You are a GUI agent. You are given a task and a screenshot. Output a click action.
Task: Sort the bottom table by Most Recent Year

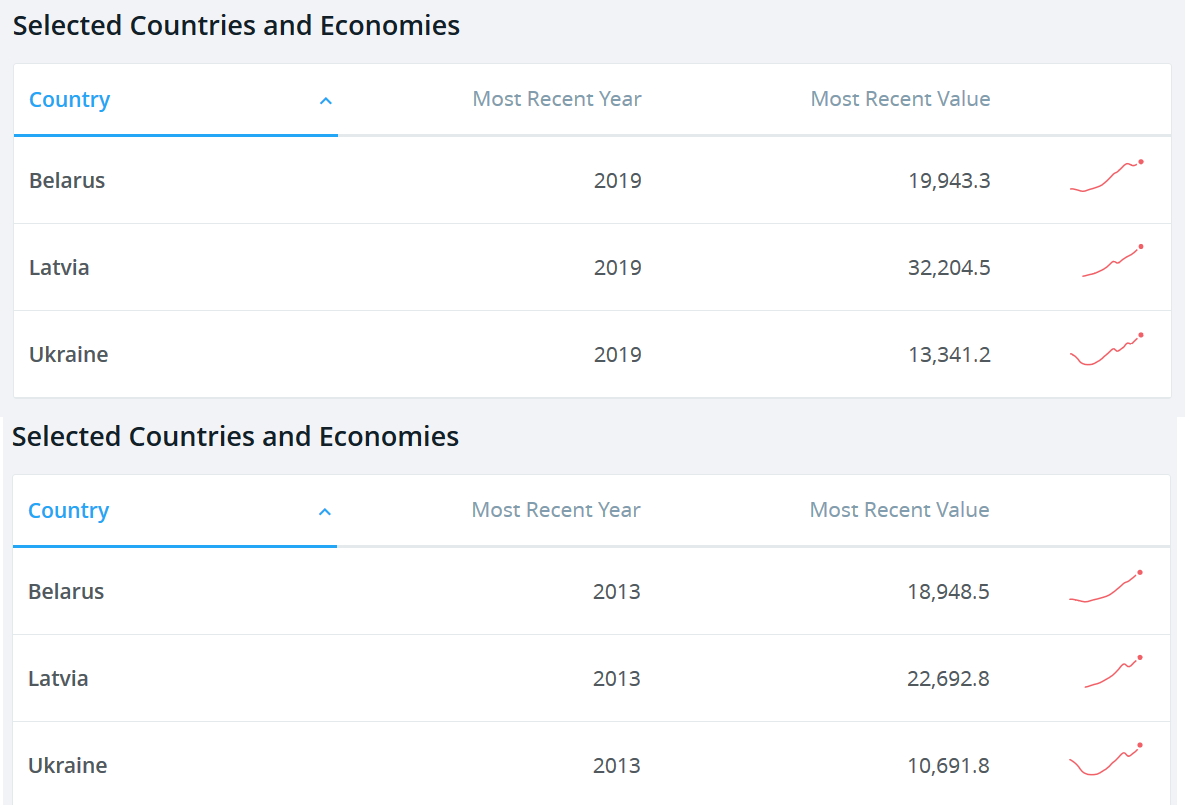pyautogui.click(x=555, y=510)
